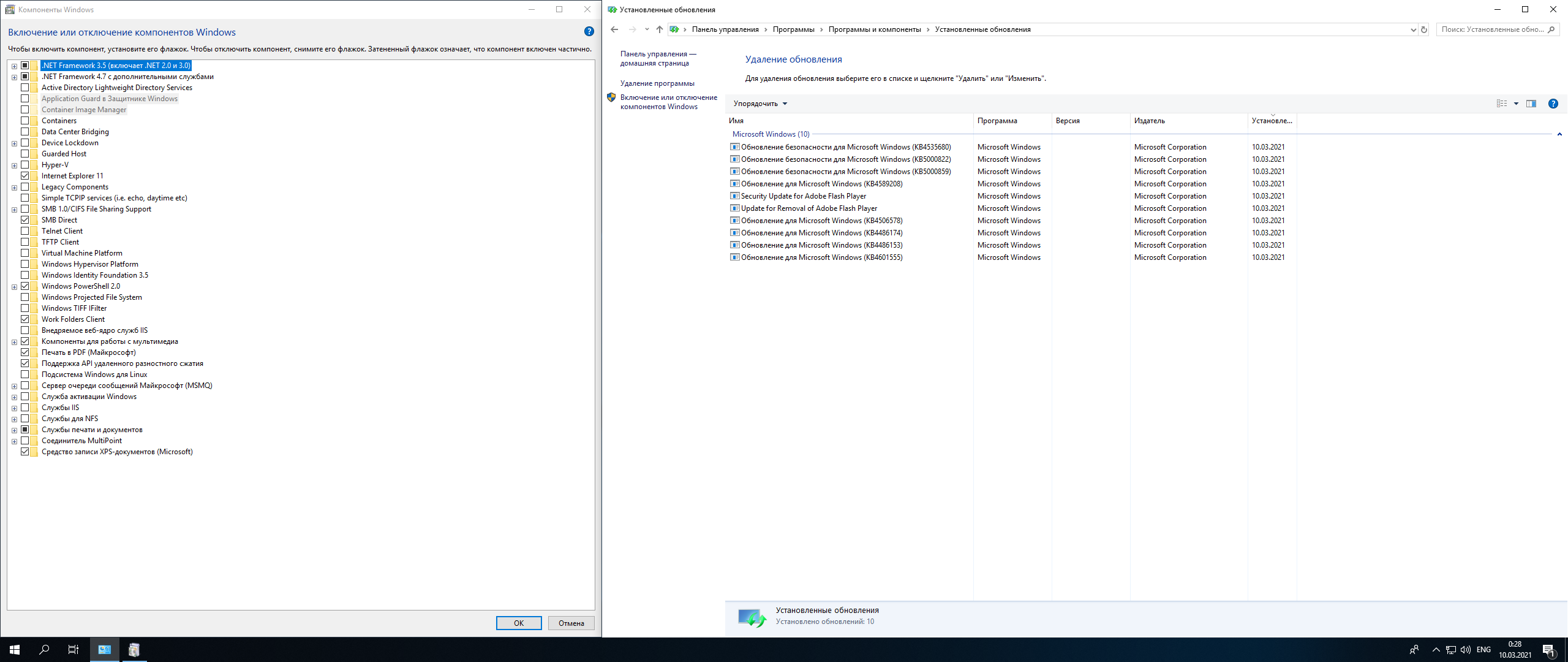Uncheck Печать в PDF (Майкрософт)
1568x662 pixels.
(25, 352)
